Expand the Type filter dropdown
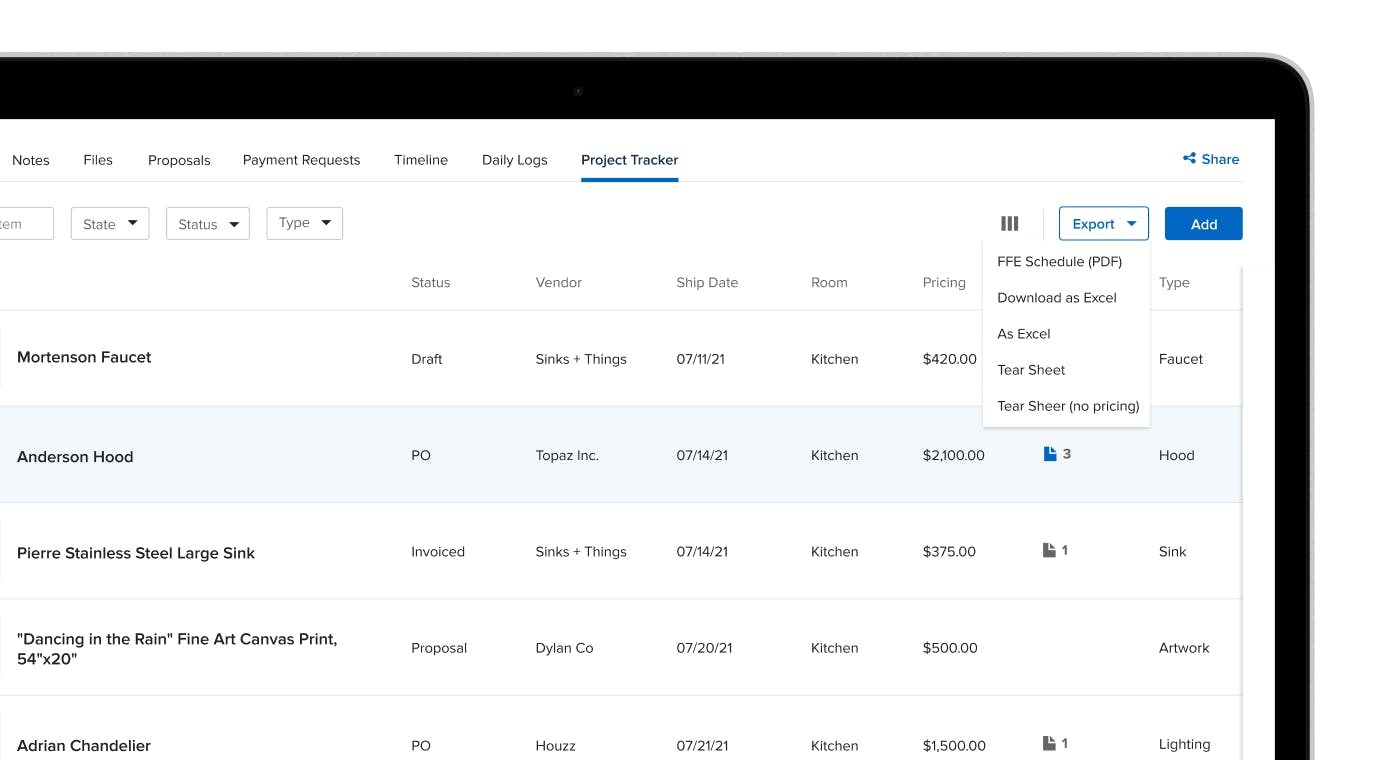The height and width of the screenshot is (760, 1380). pyautogui.click(x=304, y=223)
